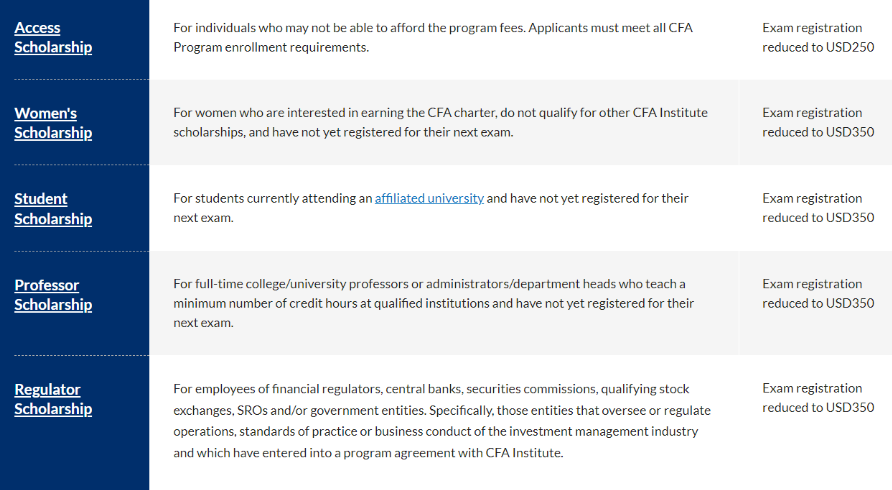Open the Access Scholarship link

pyautogui.click(x=53, y=37)
